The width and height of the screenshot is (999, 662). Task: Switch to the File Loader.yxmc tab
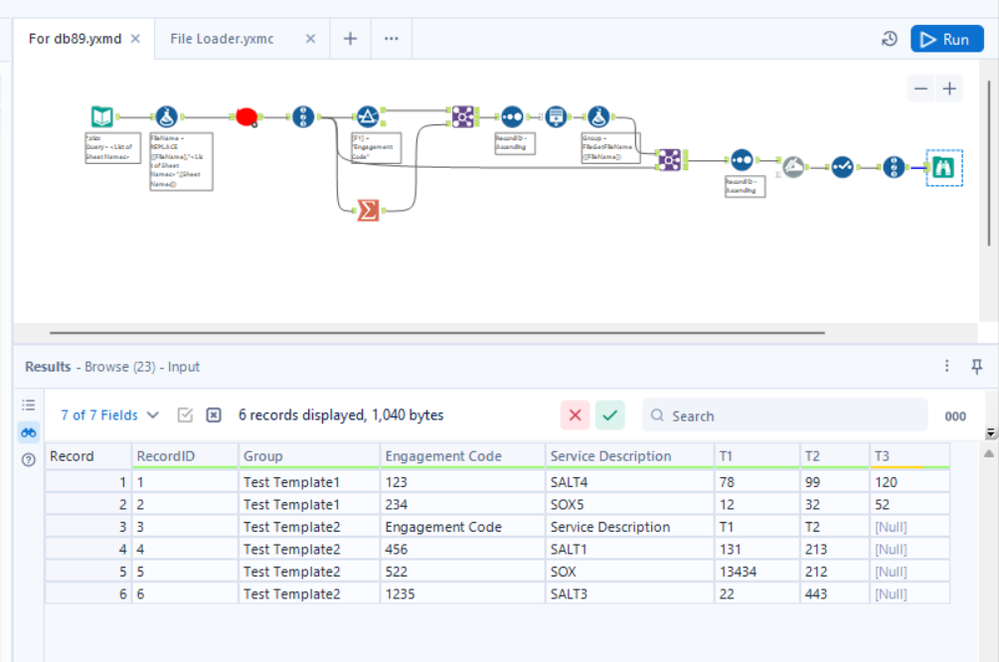(222, 39)
